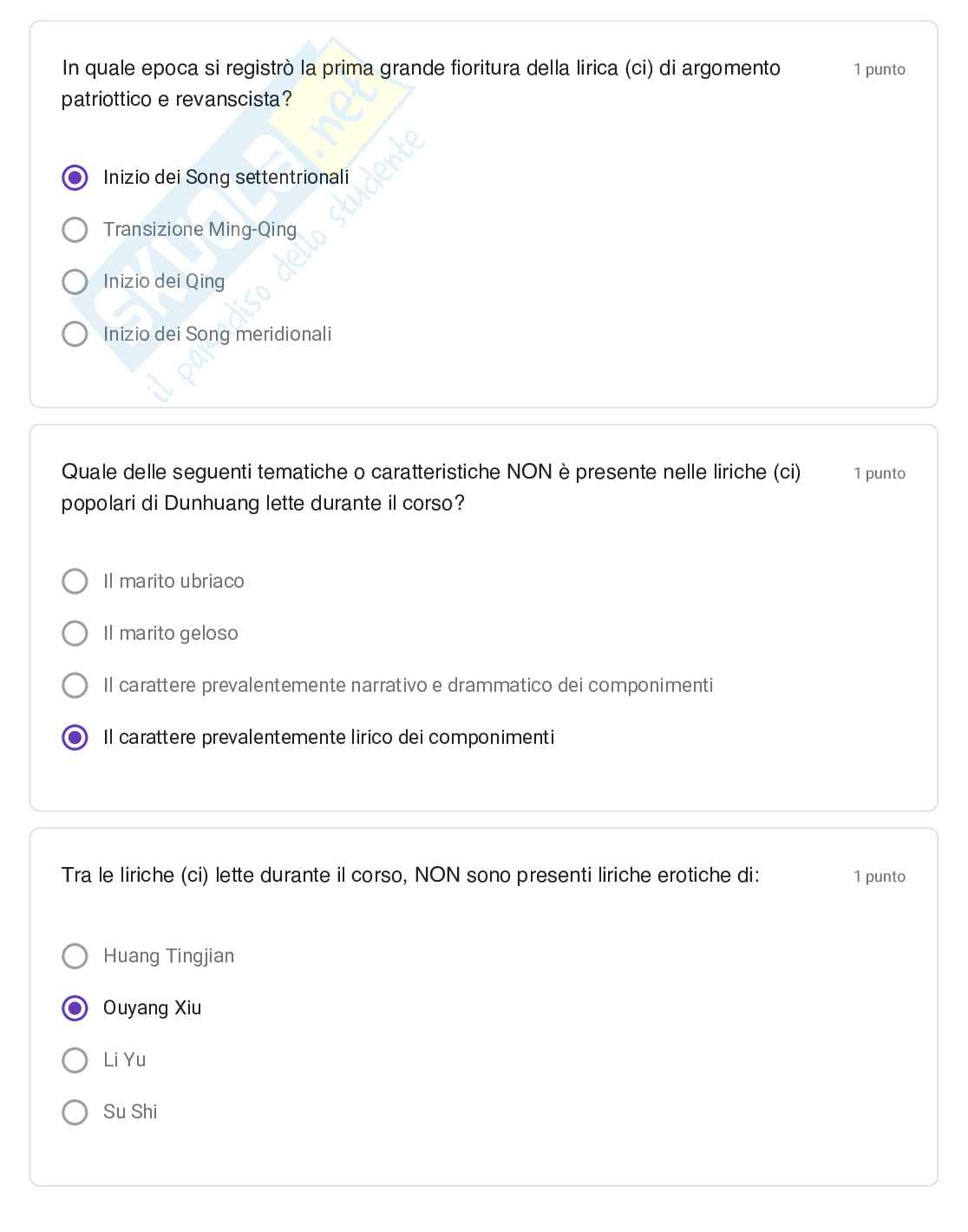This screenshot has width=968, height=1232.
Task: Click the '1 punto' label of erotic lyrics question
Action: tap(880, 877)
